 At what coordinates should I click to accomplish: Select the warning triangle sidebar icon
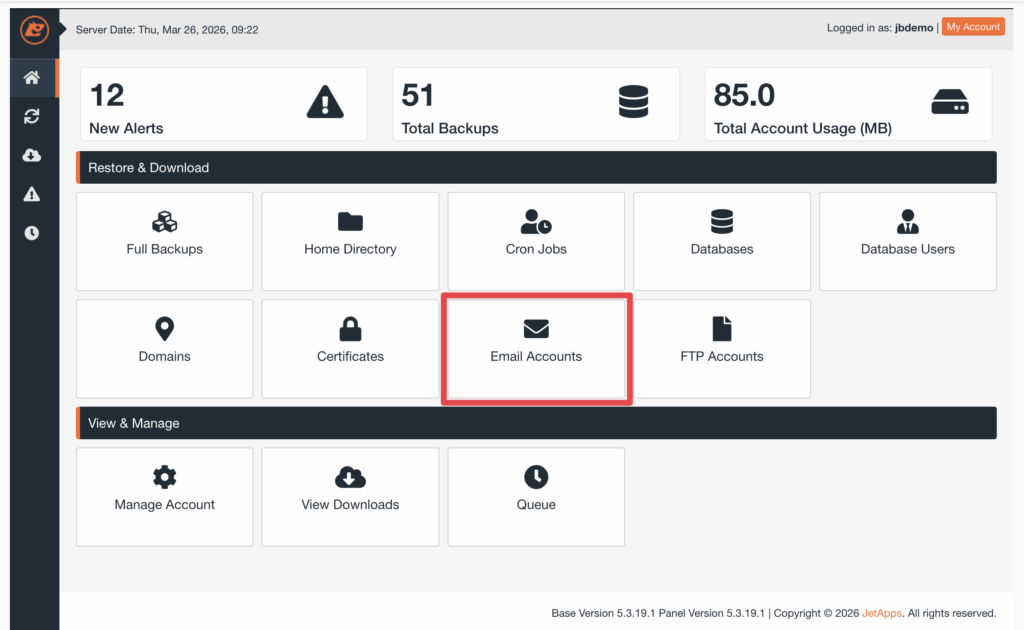(32, 195)
